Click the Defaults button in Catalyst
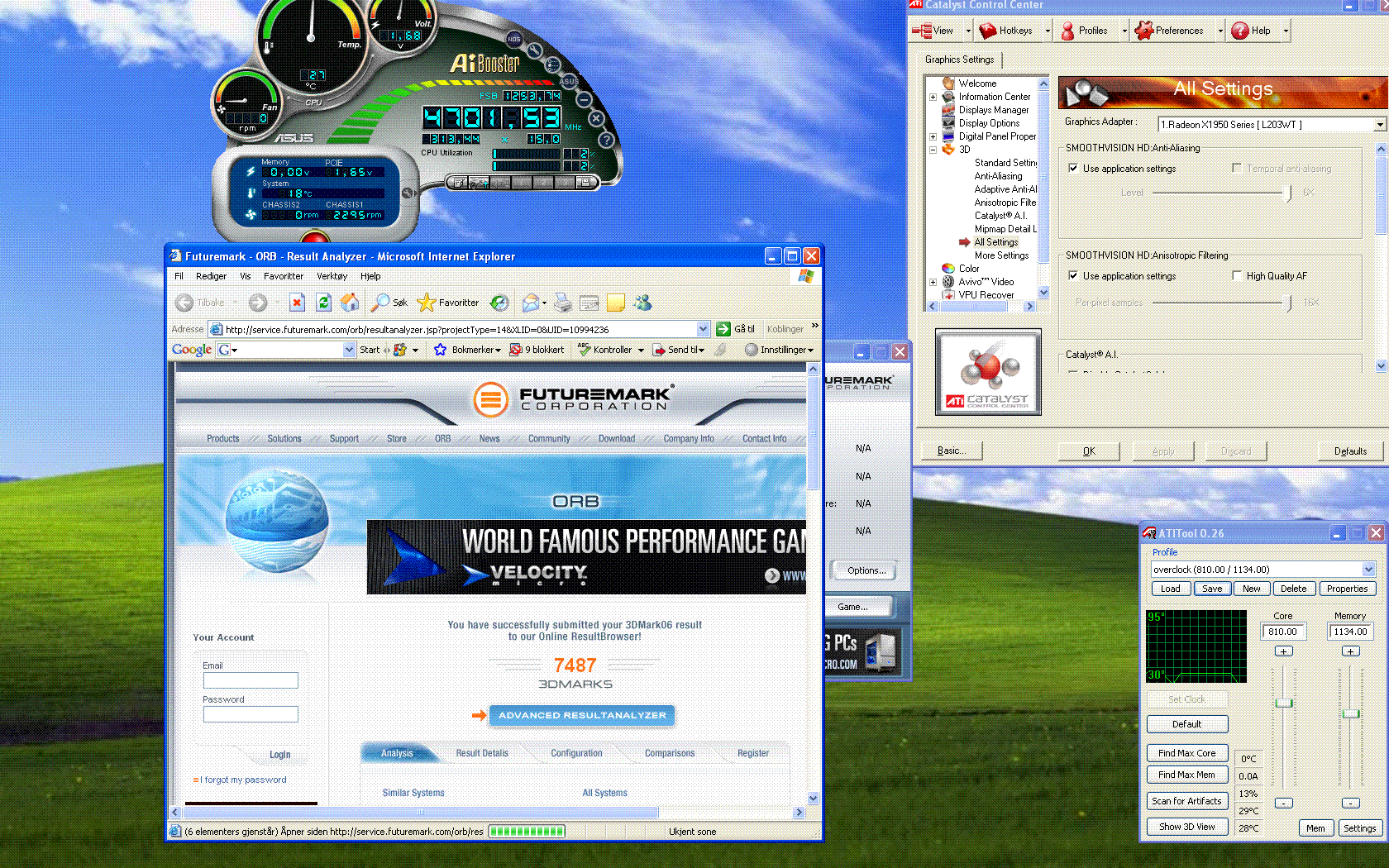 click(x=1350, y=451)
